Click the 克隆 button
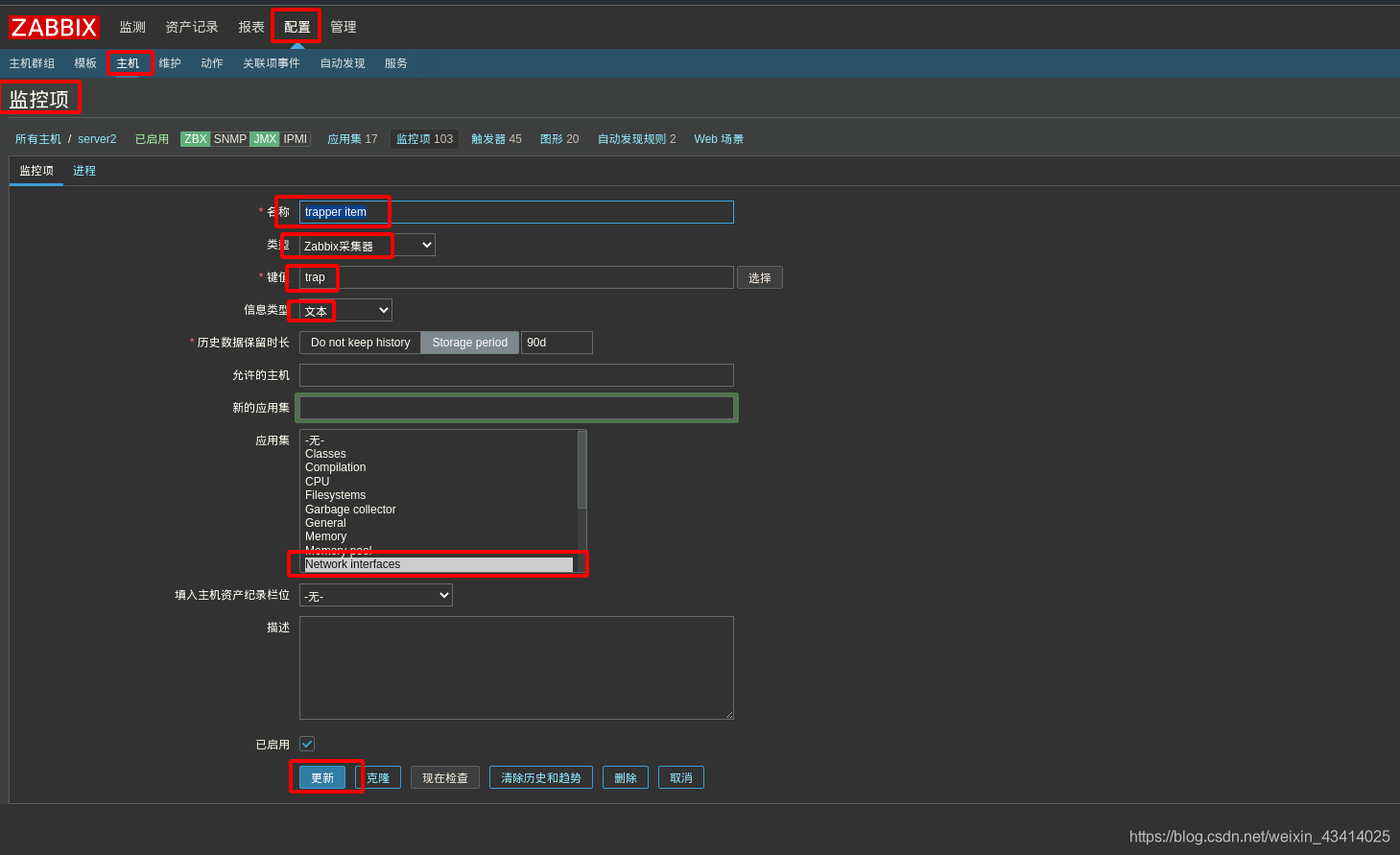This screenshot has width=1400, height=855. pos(378,777)
